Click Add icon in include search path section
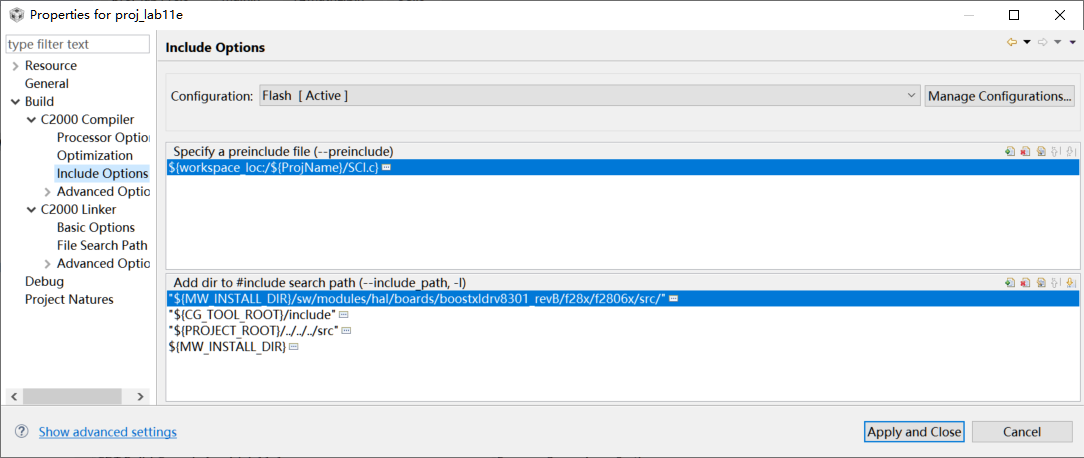Screen dimensions: 1084x458 point(1010,282)
